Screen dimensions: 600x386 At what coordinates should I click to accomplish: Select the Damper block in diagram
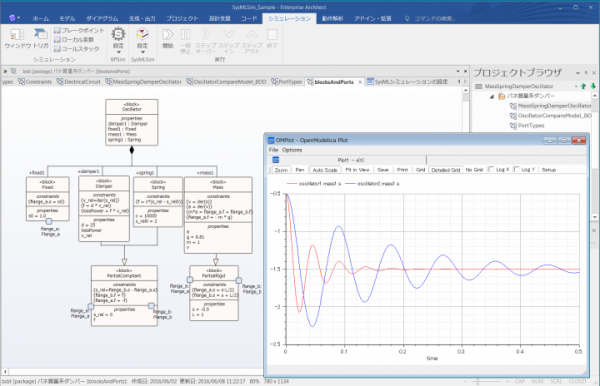click(104, 209)
